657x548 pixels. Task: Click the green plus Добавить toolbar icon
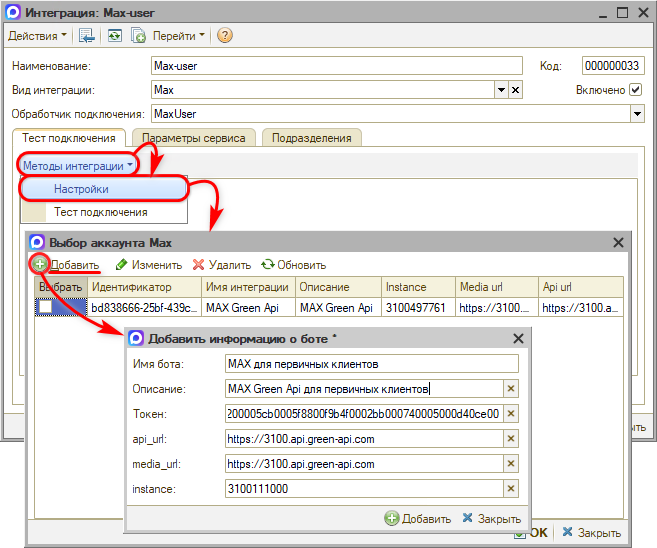[x=40, y=264]
